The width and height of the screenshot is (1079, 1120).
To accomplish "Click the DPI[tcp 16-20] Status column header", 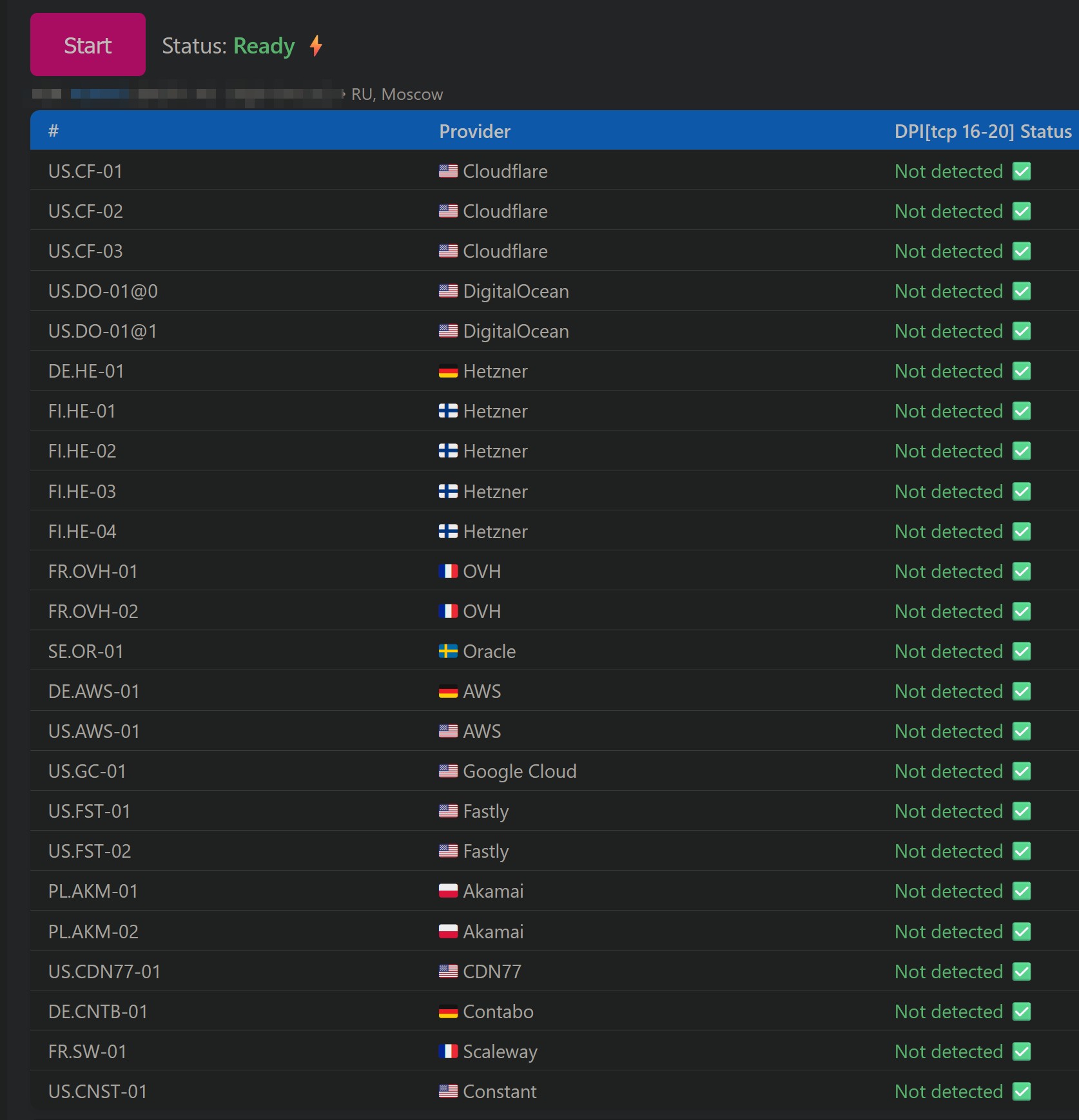I will pos(982,131).
